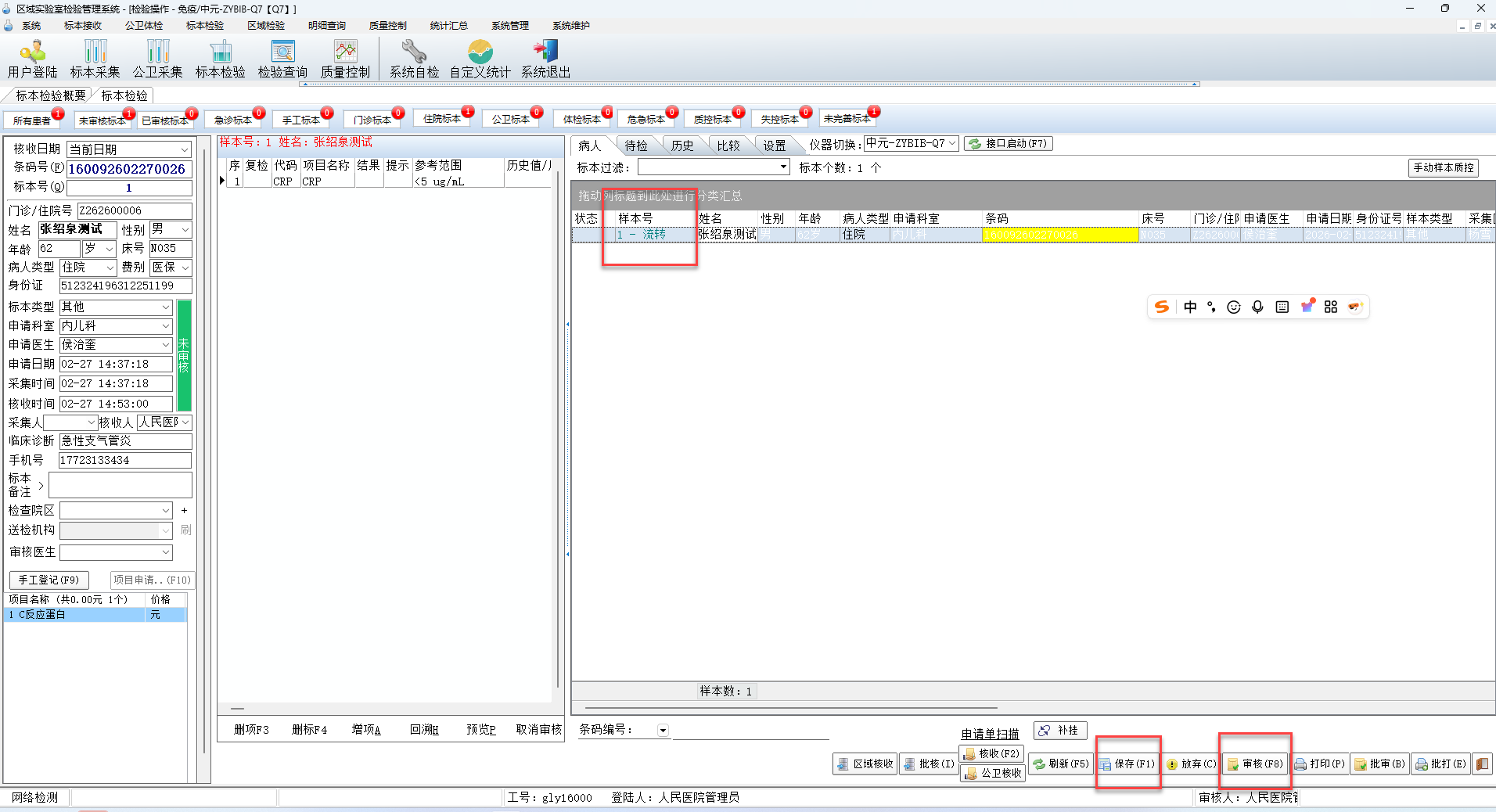1496x812 pixels.
Task: Expand the 仪器切换 instrument dropdown
Action: [951, 144]
